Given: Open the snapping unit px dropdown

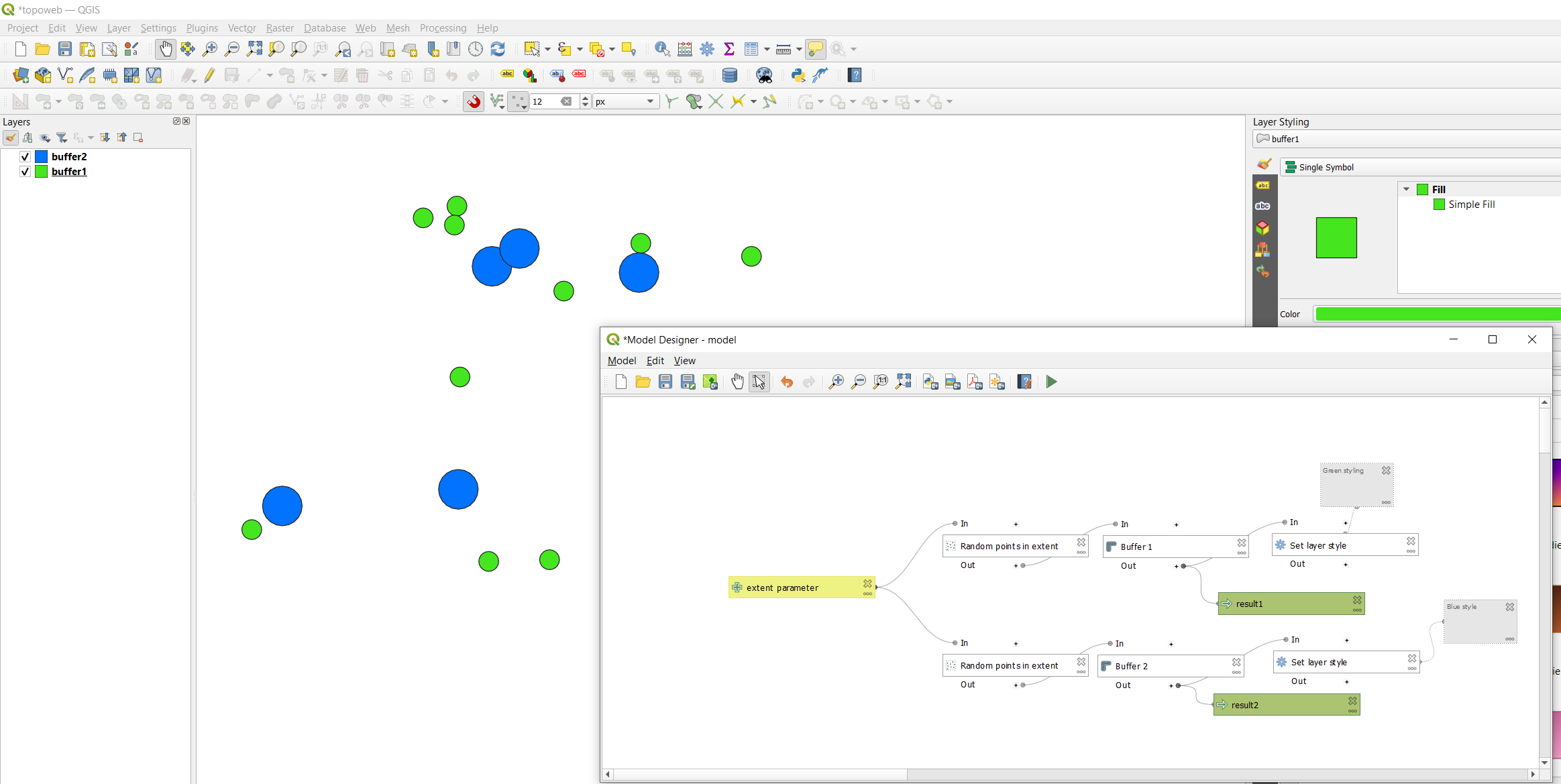Looking at the screenshot, I should [625, 101].
